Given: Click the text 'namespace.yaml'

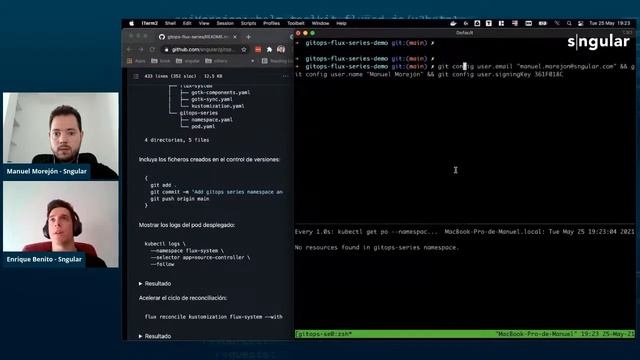Looking at the screenshot, I should pyautogui.click(x=212, y=120).
